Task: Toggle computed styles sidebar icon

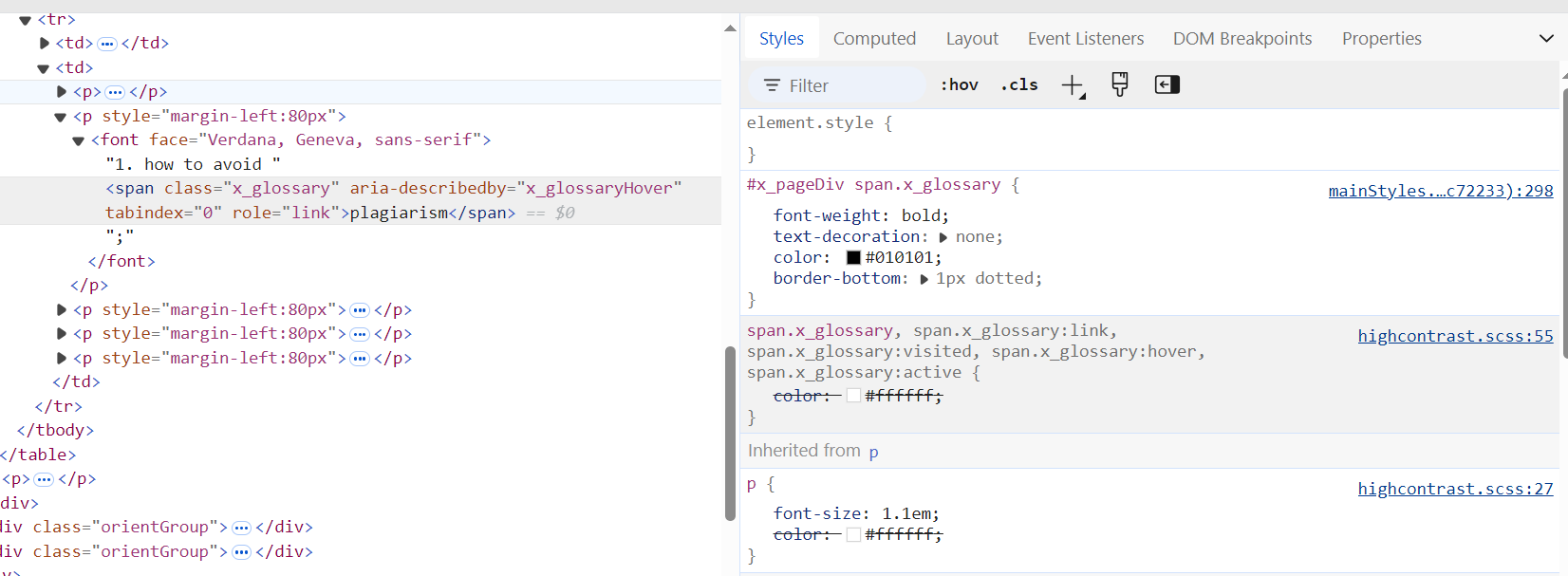Action: (1167, 84)
